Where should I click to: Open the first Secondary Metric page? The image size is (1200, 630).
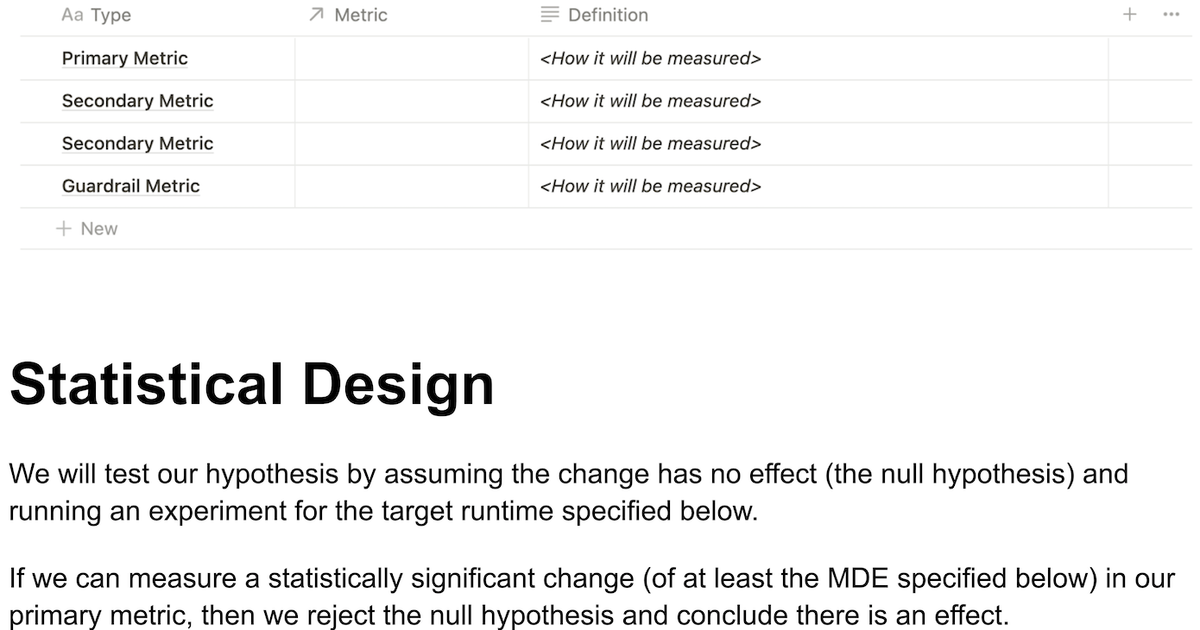pyautogui.click(x=137, y=101)
